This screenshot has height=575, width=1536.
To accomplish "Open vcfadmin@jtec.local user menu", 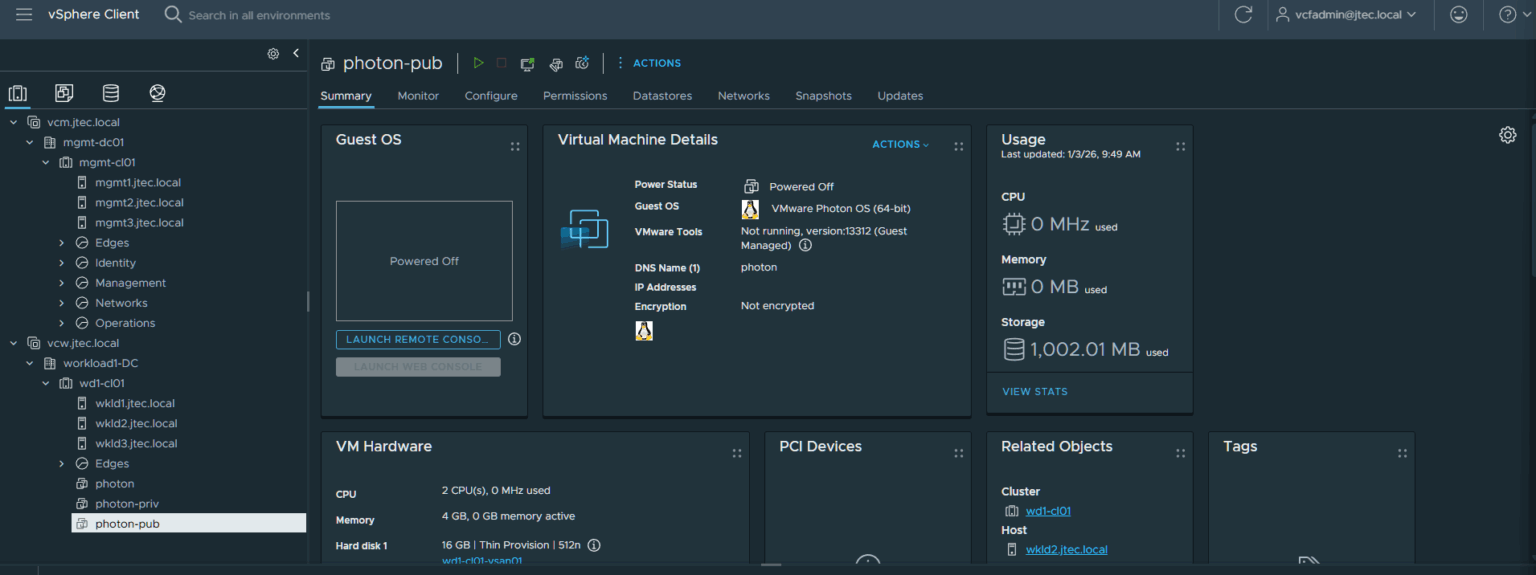I will (1346, 15).
